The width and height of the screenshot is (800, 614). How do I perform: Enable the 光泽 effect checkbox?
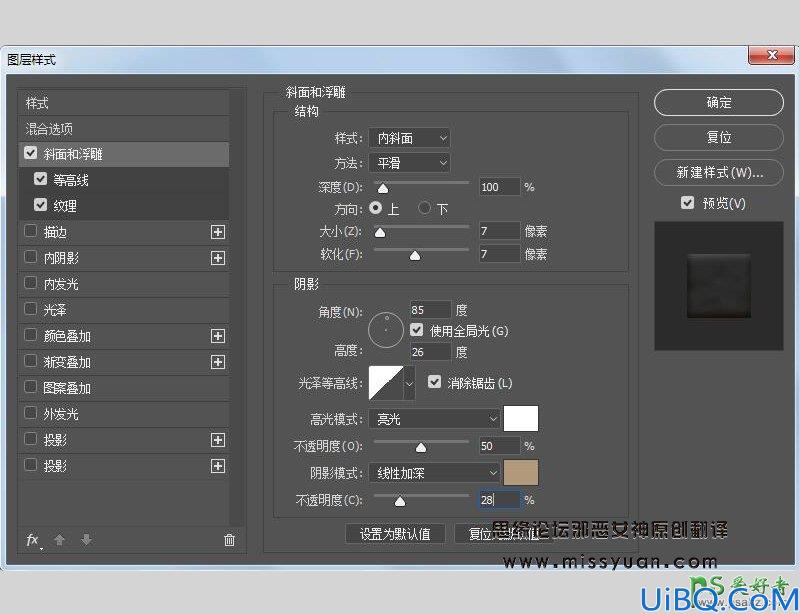(x=31, y=309)
